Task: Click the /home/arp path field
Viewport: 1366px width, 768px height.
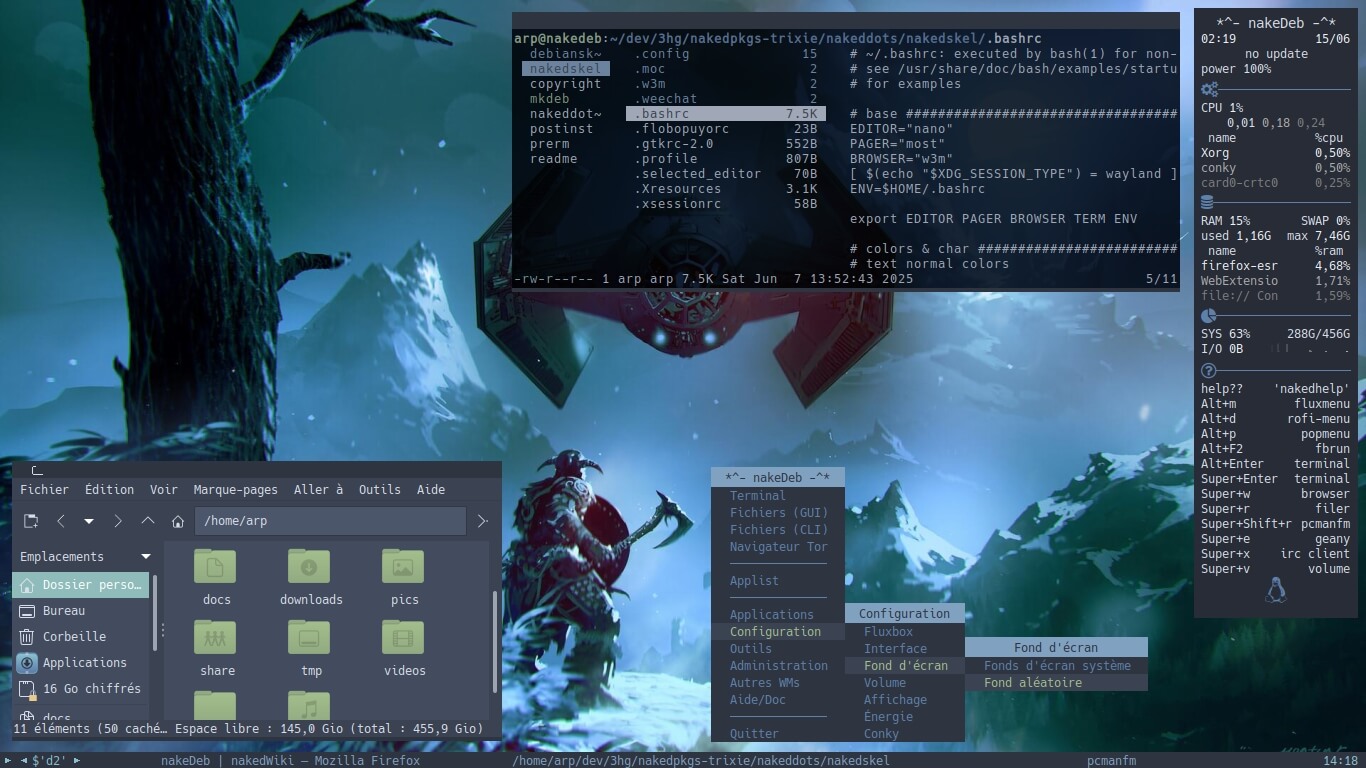Action: pyautogui.click(x=330, y=521)
